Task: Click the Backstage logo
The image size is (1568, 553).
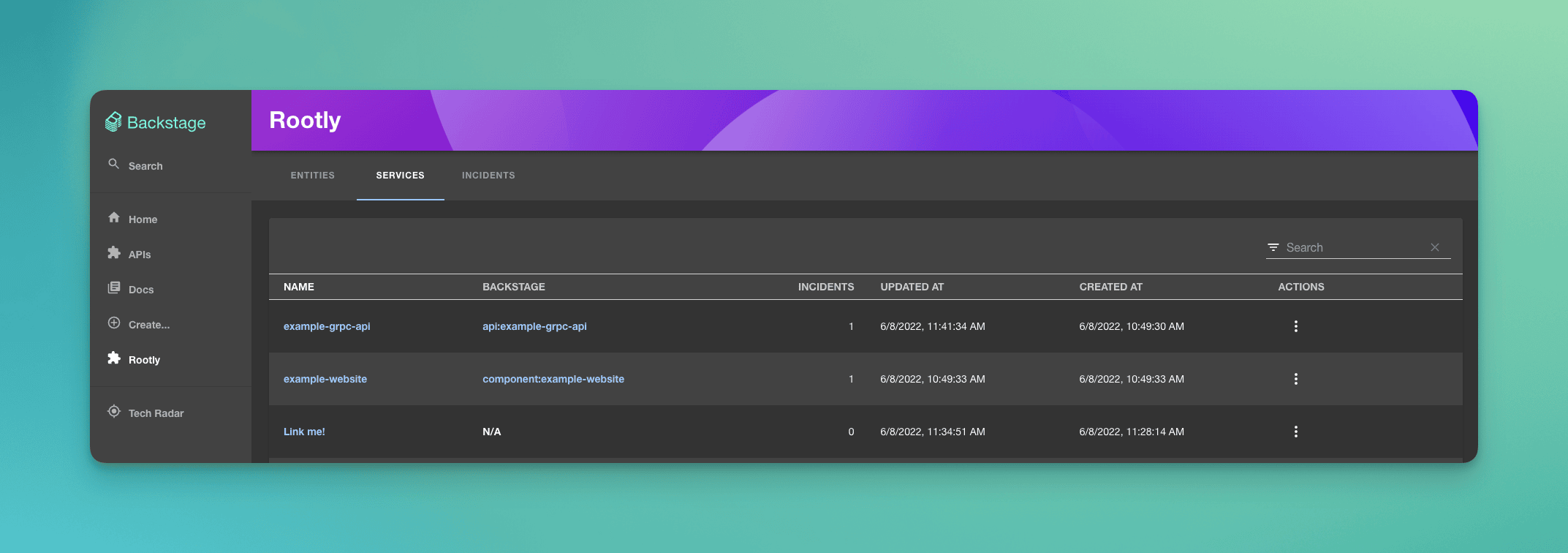Action: coord(156,122)
